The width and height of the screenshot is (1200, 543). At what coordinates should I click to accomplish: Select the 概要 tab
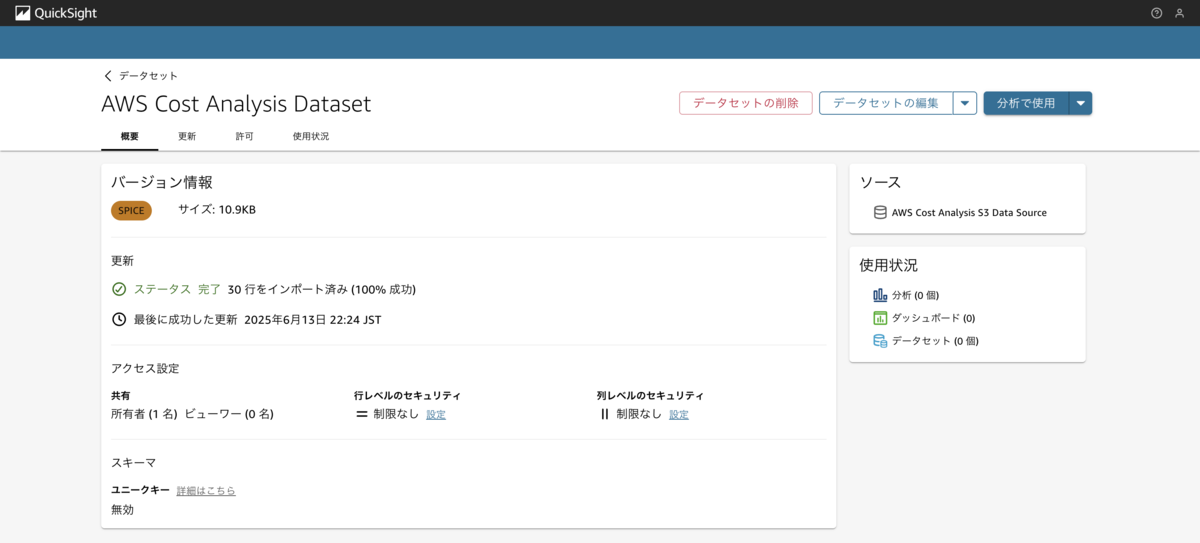point(130,136)
